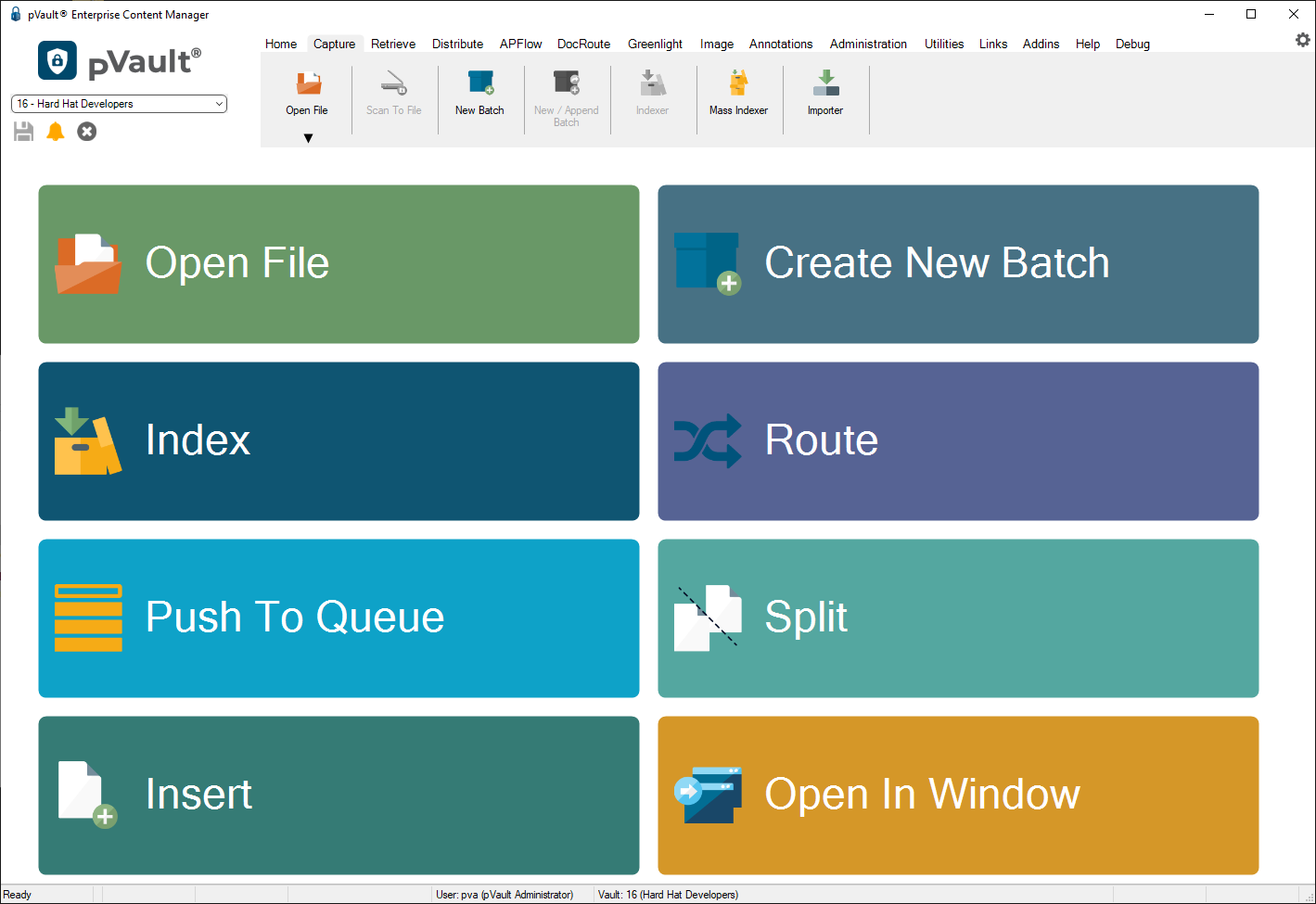Click the padlock icon in title bar

click(x=16, y=14)
